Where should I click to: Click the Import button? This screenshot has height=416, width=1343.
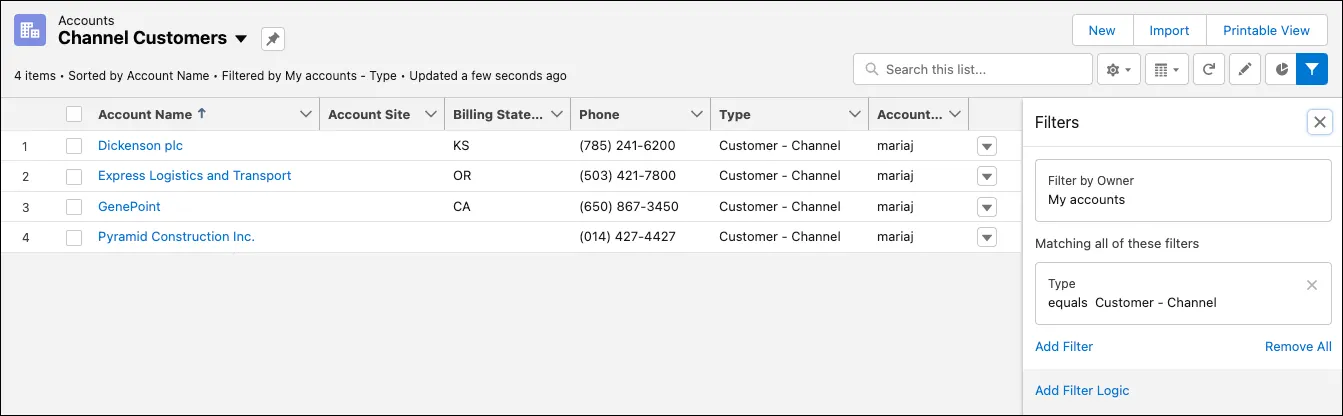tap(1169, 30)
